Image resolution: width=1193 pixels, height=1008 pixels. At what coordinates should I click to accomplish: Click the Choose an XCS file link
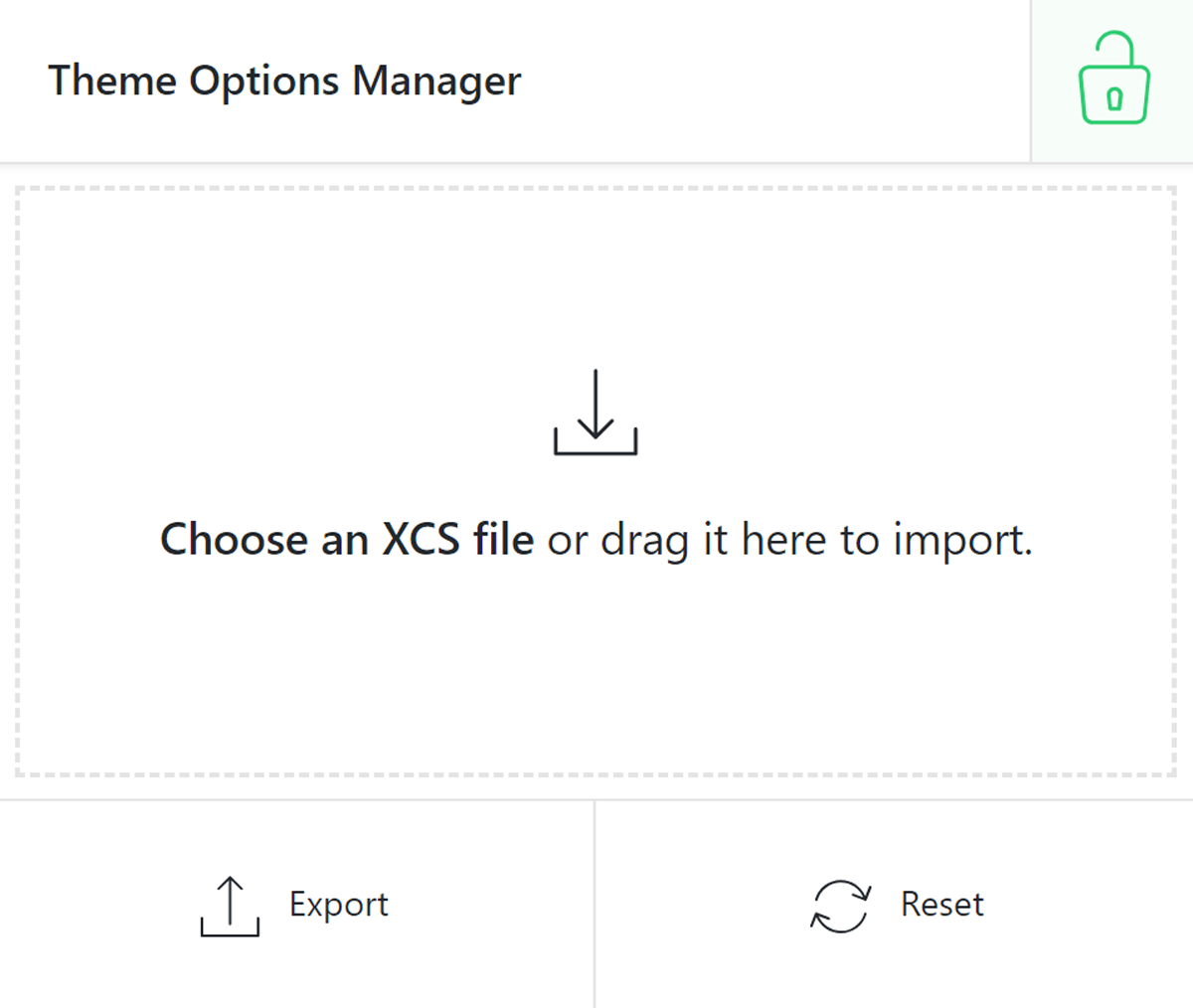click(348, 540)
